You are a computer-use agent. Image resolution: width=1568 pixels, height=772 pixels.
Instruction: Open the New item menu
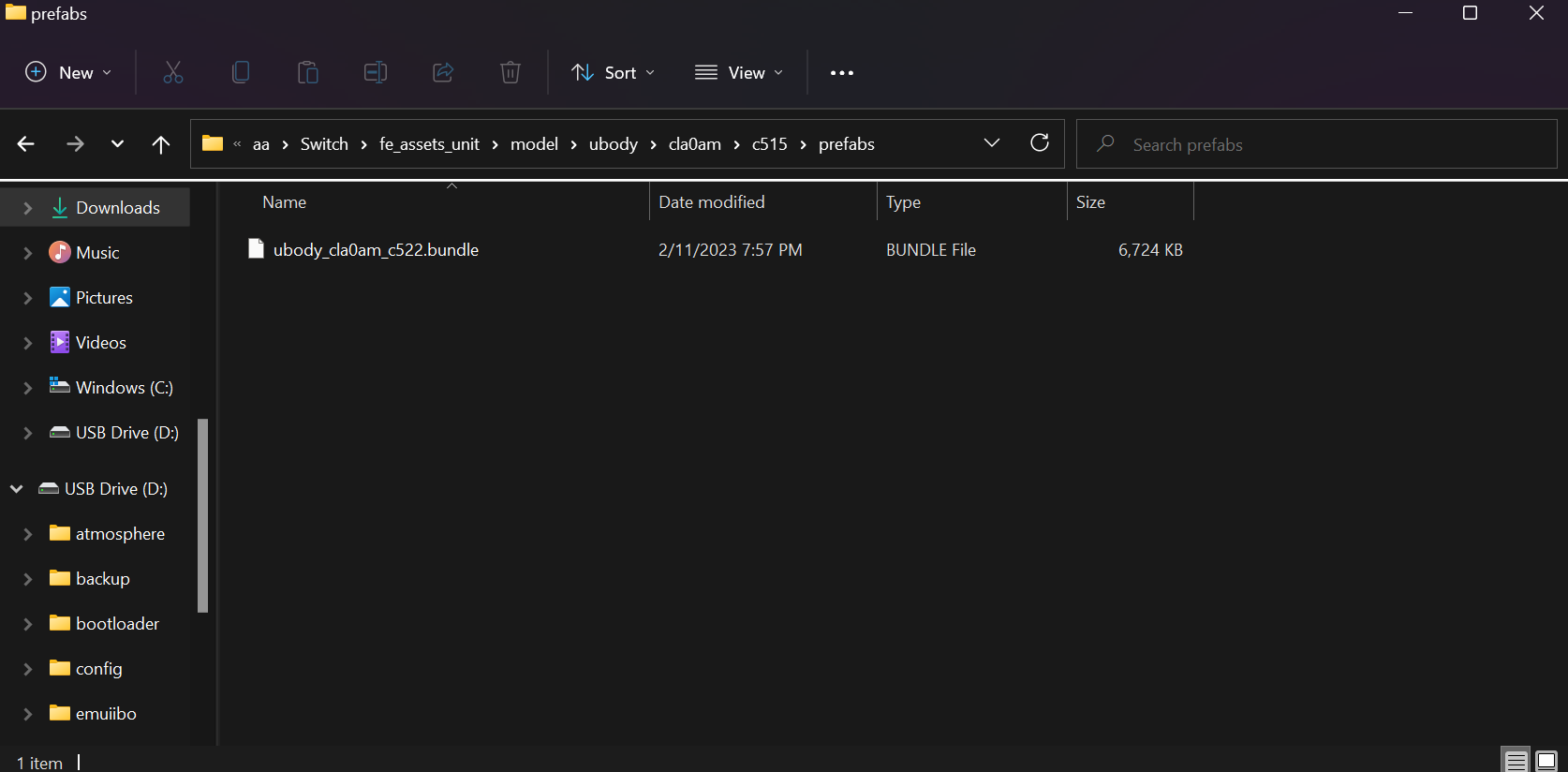pos(68,72)
